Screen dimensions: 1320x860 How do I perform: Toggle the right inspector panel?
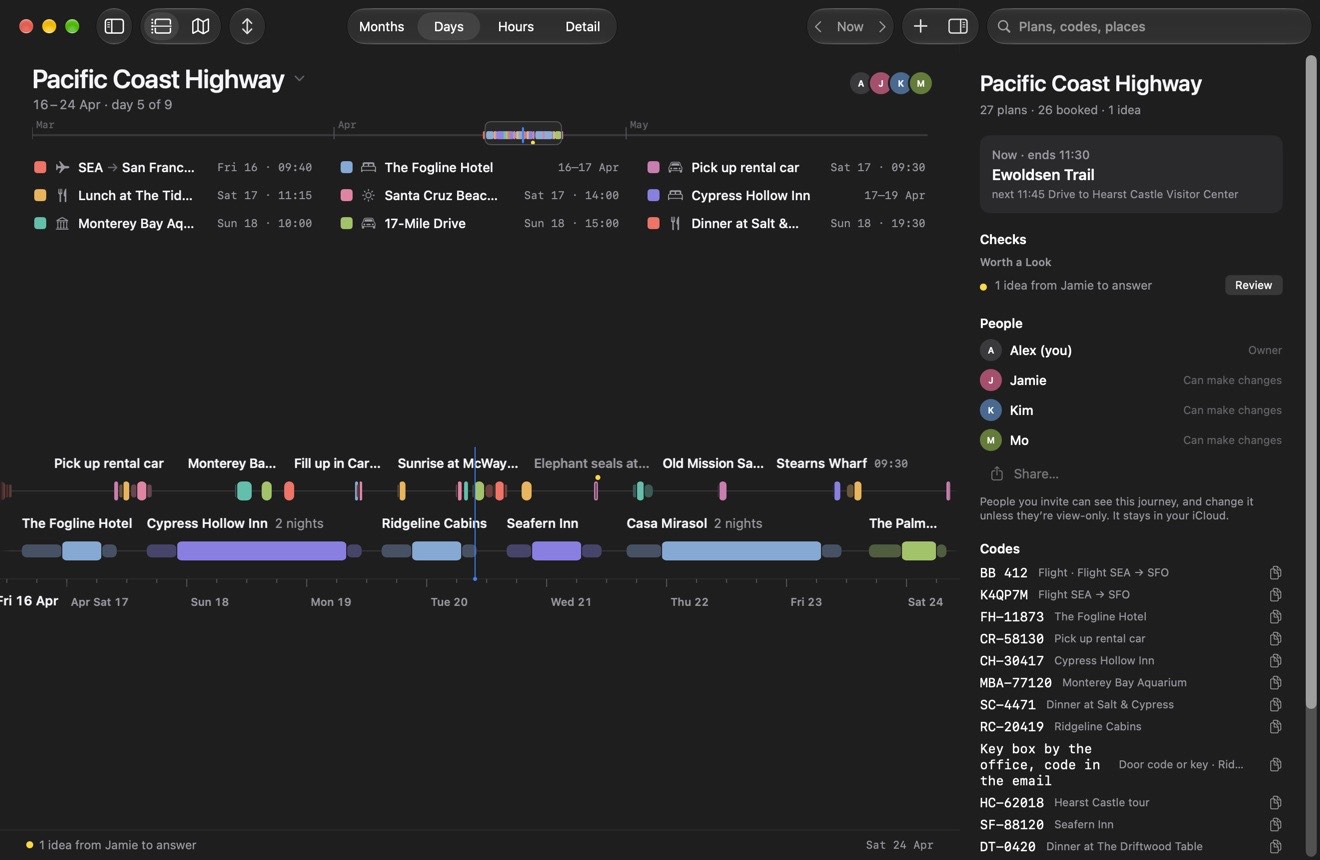[x=958, y=26]
